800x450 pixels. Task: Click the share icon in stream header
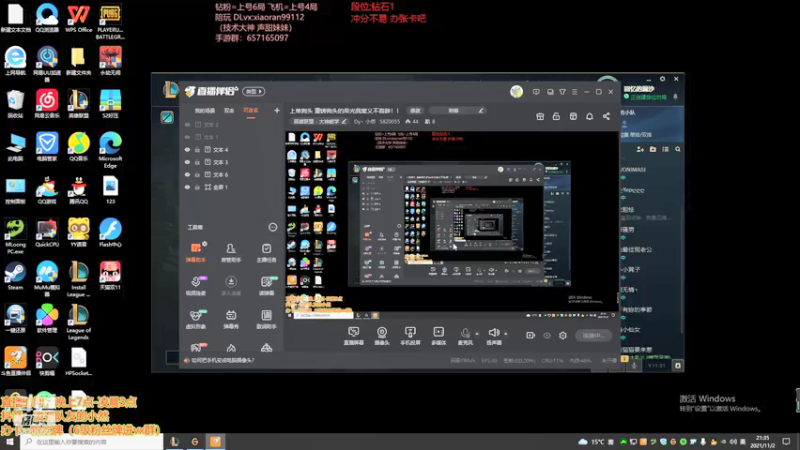click(606, 116)
